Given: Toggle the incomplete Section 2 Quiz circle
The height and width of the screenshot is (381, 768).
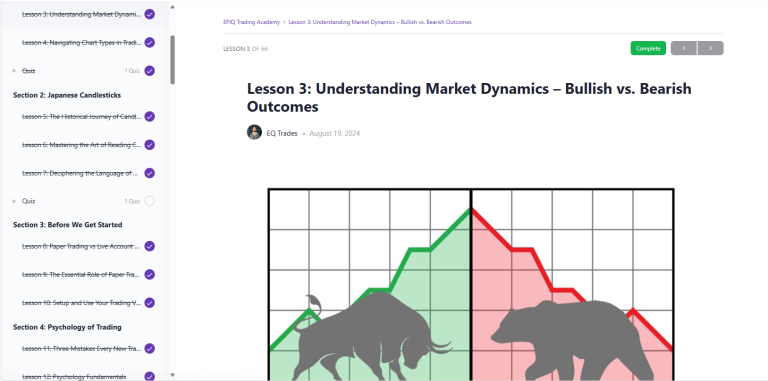Looking at the screenshot, I should 150,201.
